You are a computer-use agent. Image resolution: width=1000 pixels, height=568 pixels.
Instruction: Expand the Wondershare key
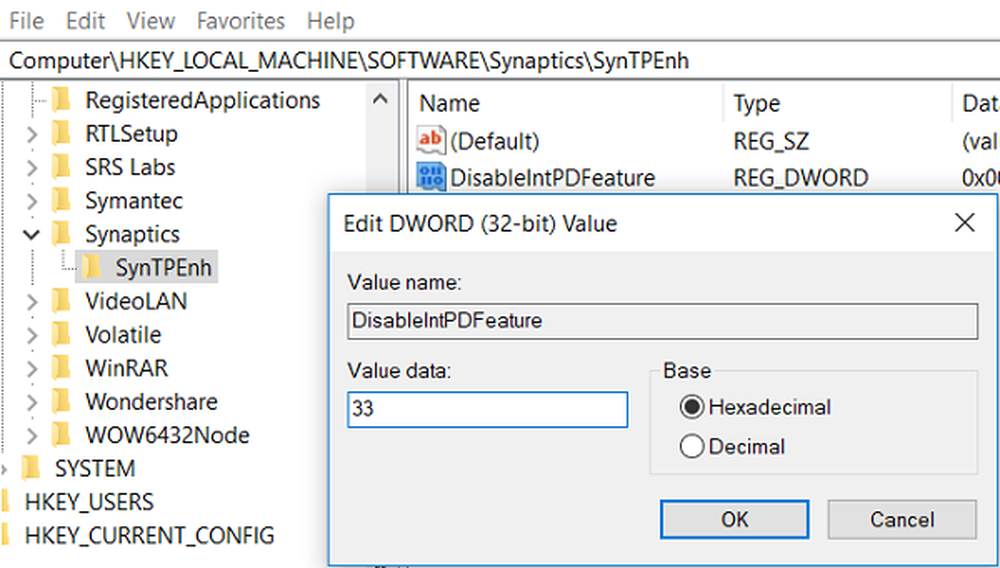[32, 402]
